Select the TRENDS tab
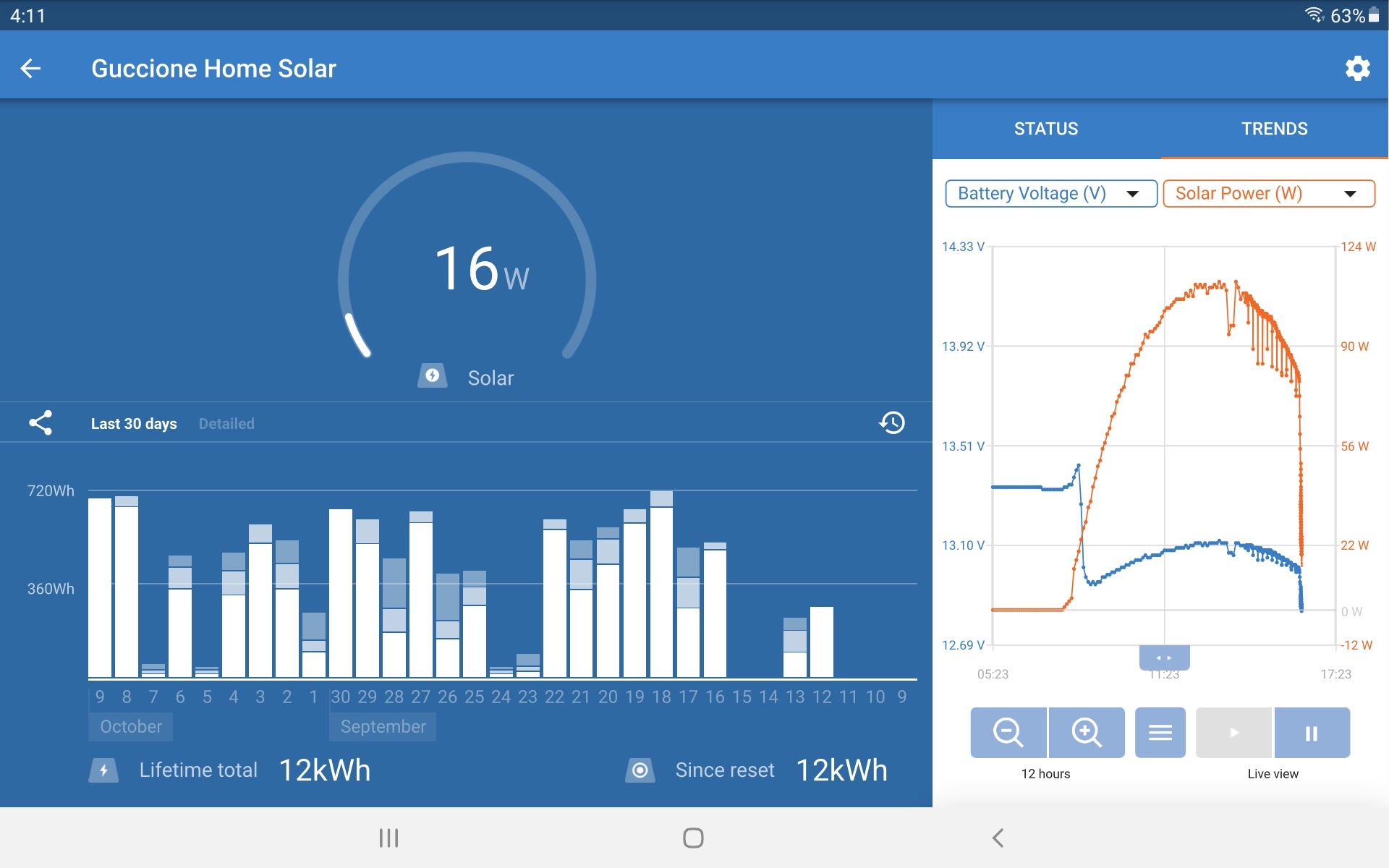This screenshot has height=868, width=1389. [x=1274, y=129]
